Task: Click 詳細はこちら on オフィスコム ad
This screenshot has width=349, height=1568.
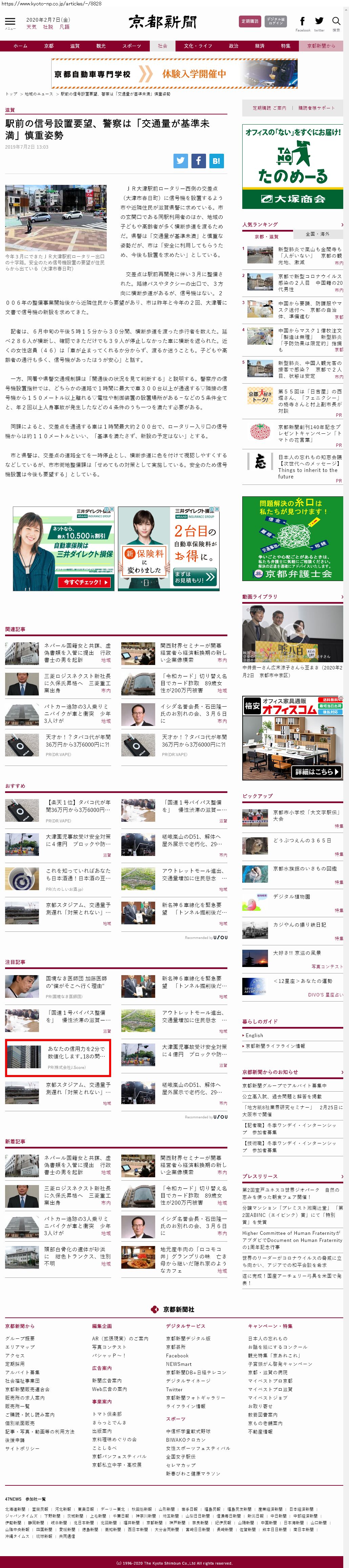Action: tap(317, 771)
